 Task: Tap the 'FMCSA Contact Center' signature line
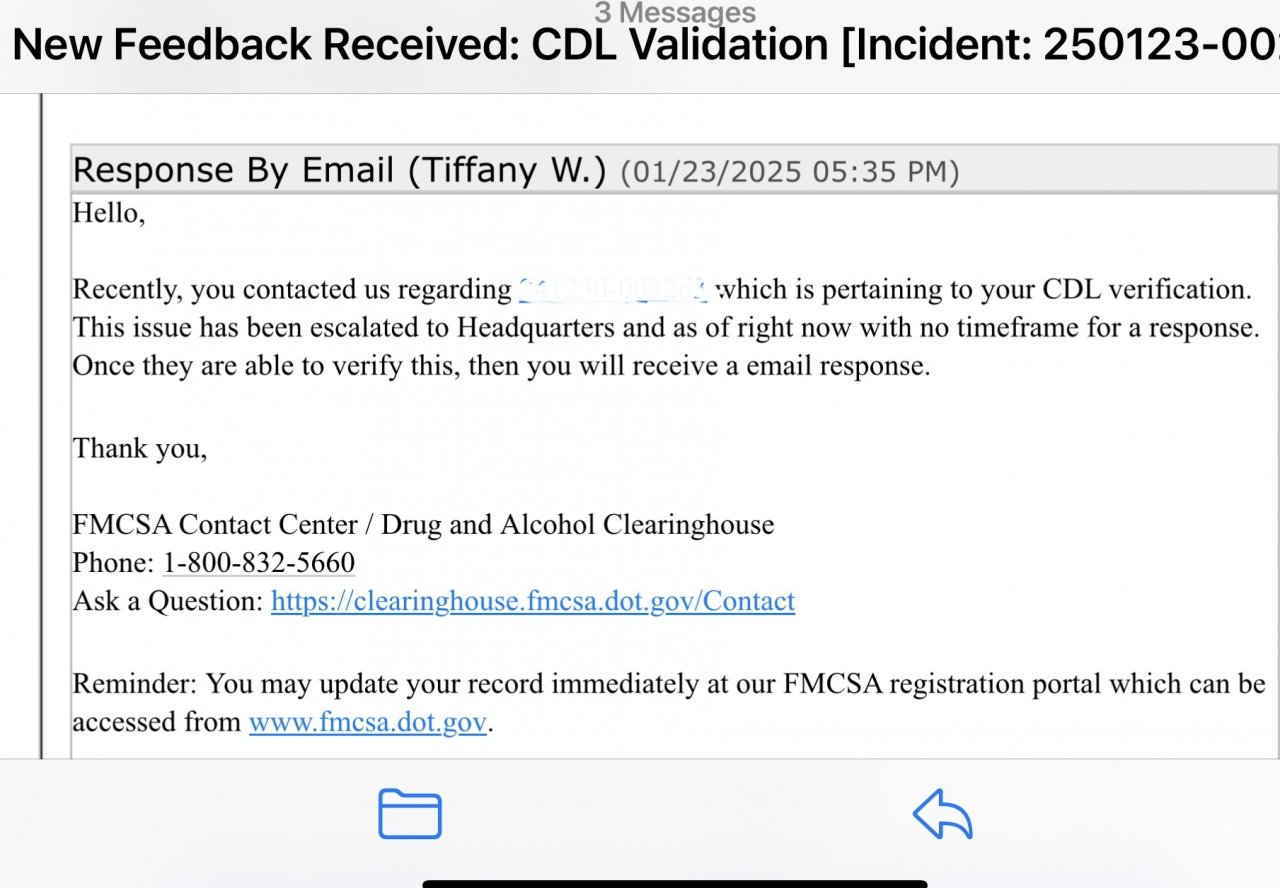(x=423, y=524)
